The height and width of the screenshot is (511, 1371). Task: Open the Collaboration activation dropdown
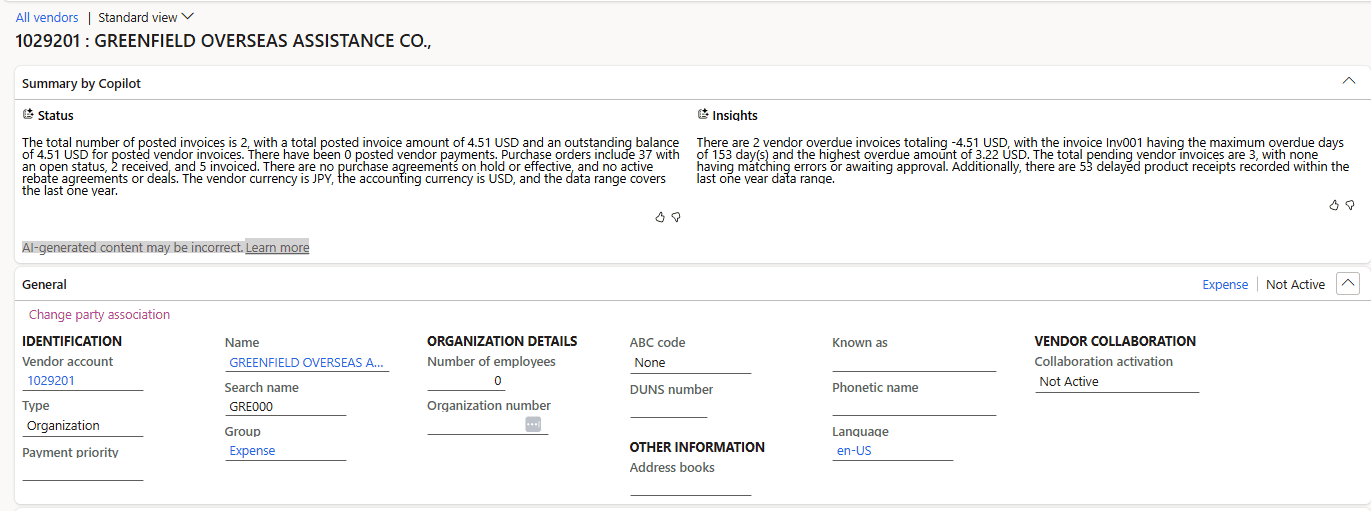tap(1115, 382)
